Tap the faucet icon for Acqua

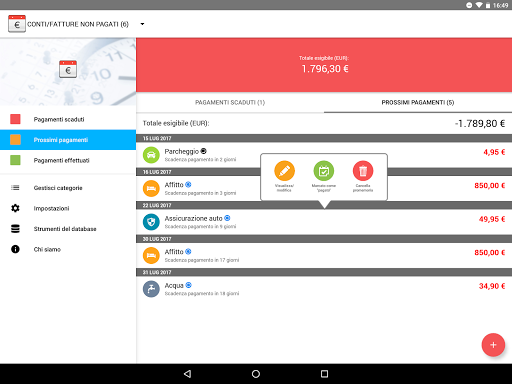(151, 289)
